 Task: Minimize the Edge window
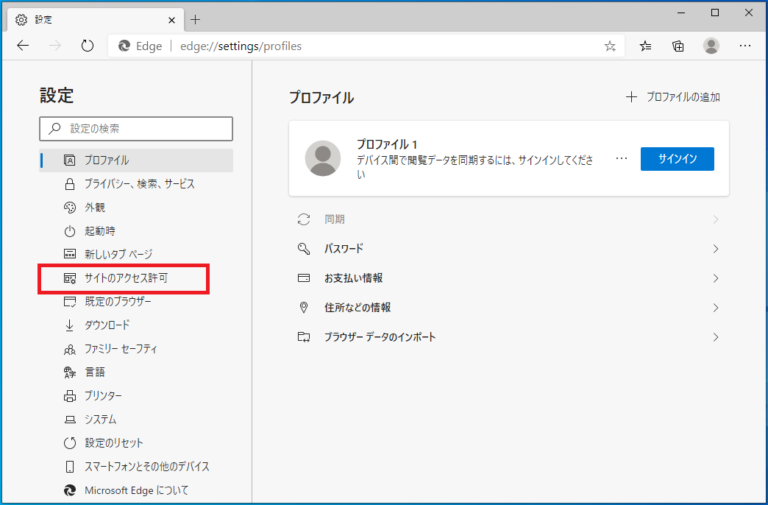(681, 13)
